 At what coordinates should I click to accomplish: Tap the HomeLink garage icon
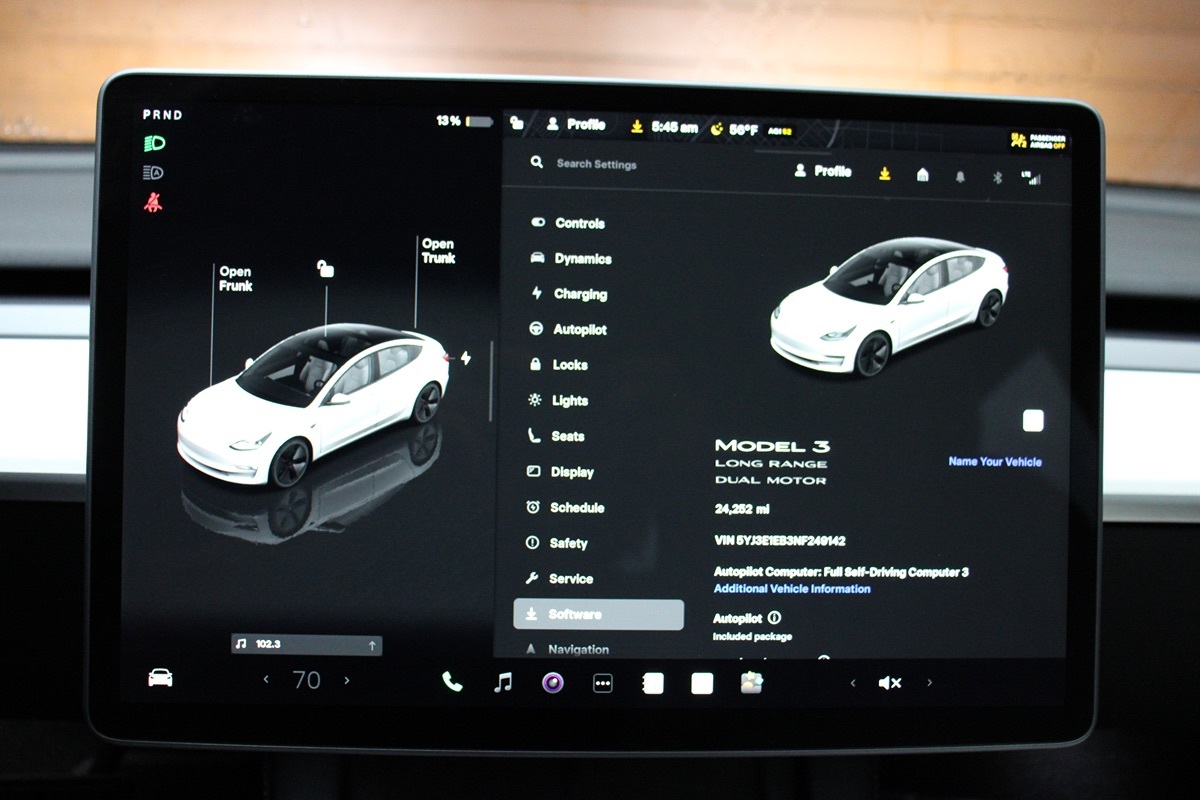click(x=922, y=175)
